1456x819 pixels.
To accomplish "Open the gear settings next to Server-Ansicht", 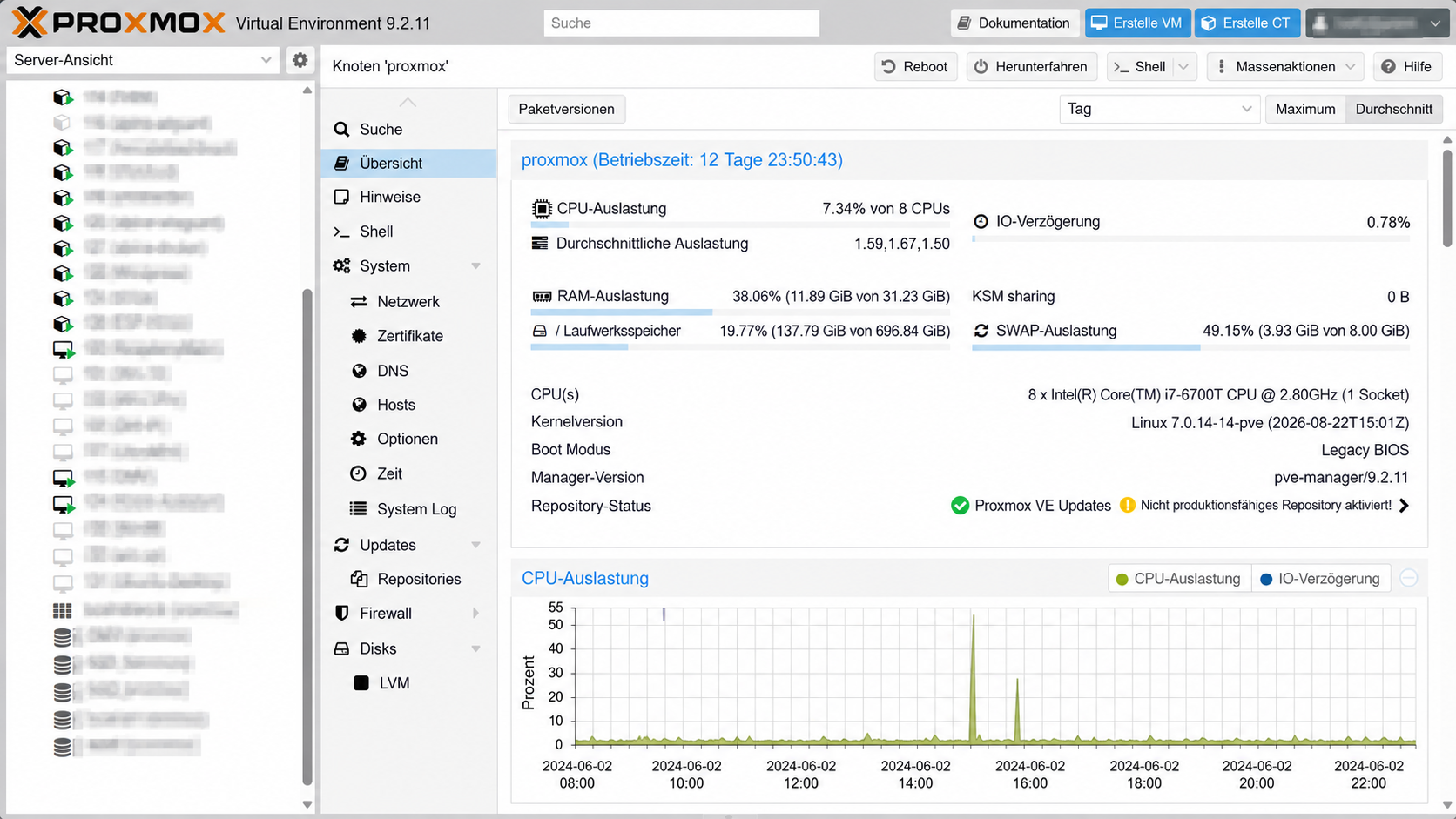I will tap(300, 60).
